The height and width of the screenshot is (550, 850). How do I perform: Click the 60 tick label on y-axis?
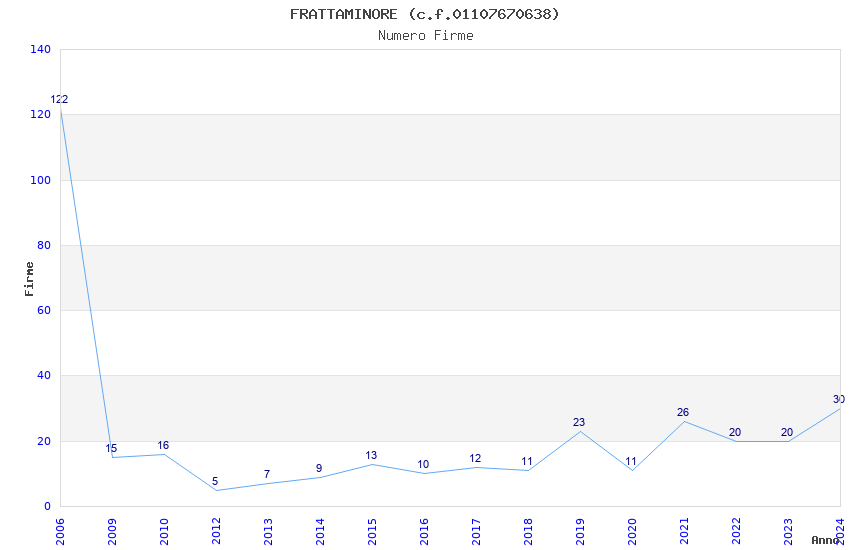tap(44, 310)
